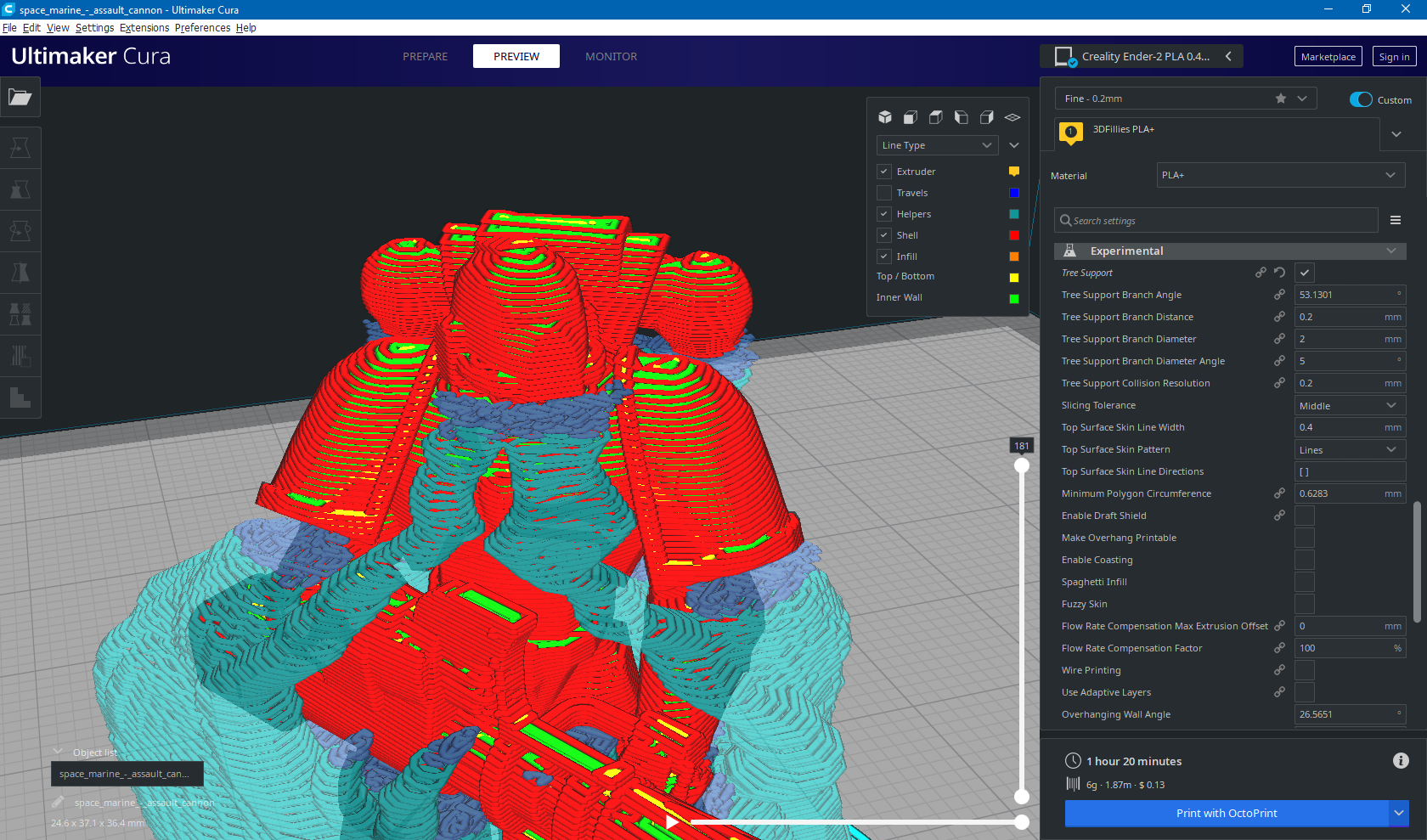The height and width of the screenshot is (840, 1427).
Task: Click the pencil icon beside model name
Action: [58, 802]
